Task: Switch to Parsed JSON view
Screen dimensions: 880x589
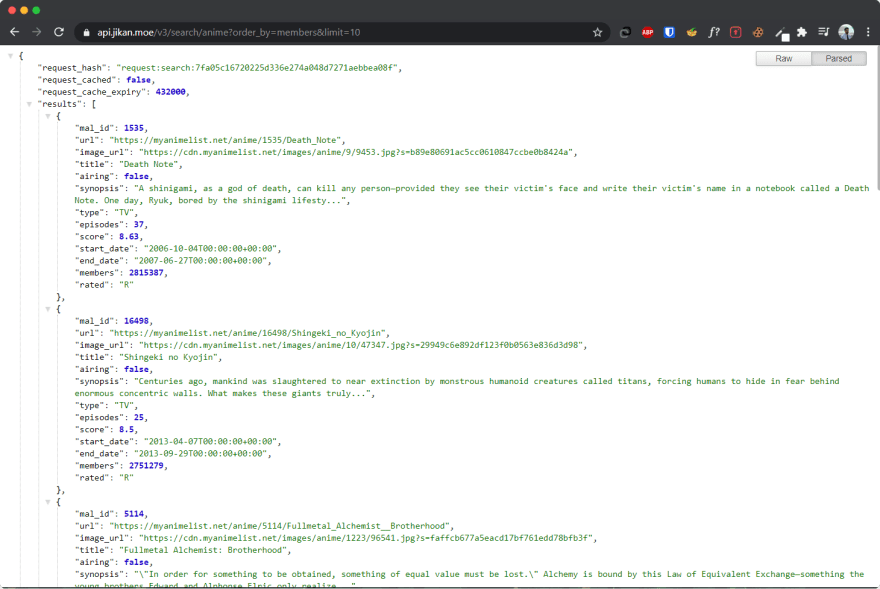Action: (x=838, y=58)
